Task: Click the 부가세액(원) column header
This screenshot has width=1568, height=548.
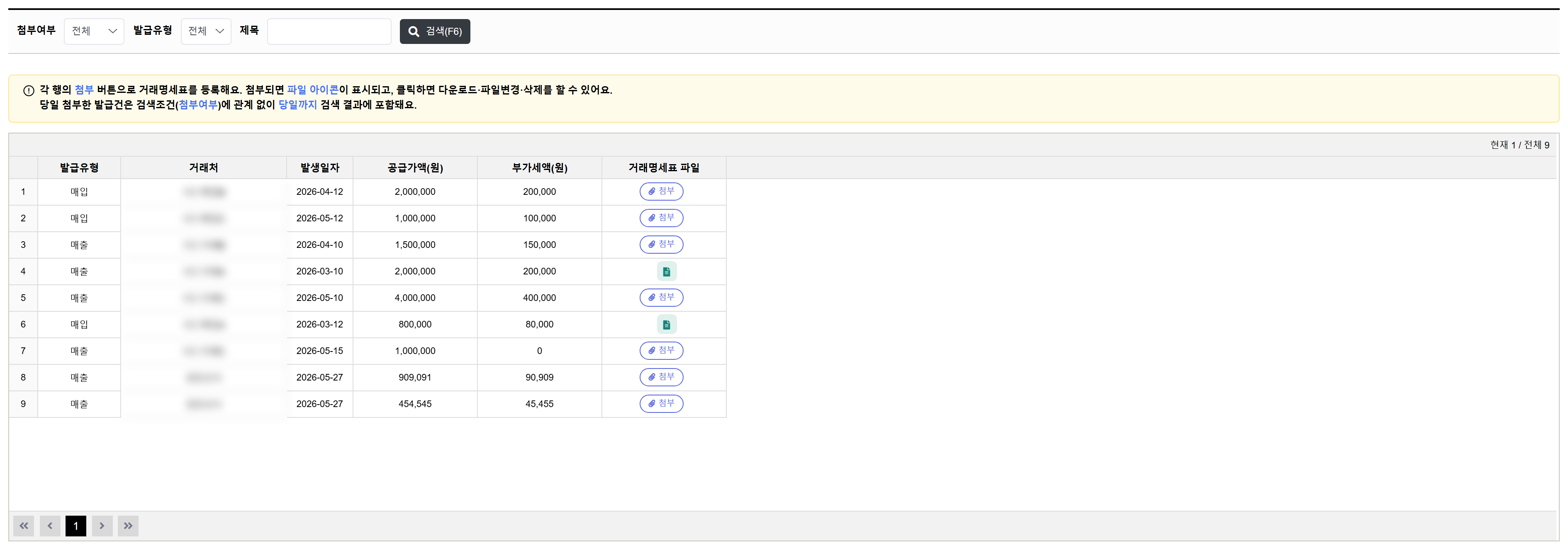Action: tap(539, 168)
